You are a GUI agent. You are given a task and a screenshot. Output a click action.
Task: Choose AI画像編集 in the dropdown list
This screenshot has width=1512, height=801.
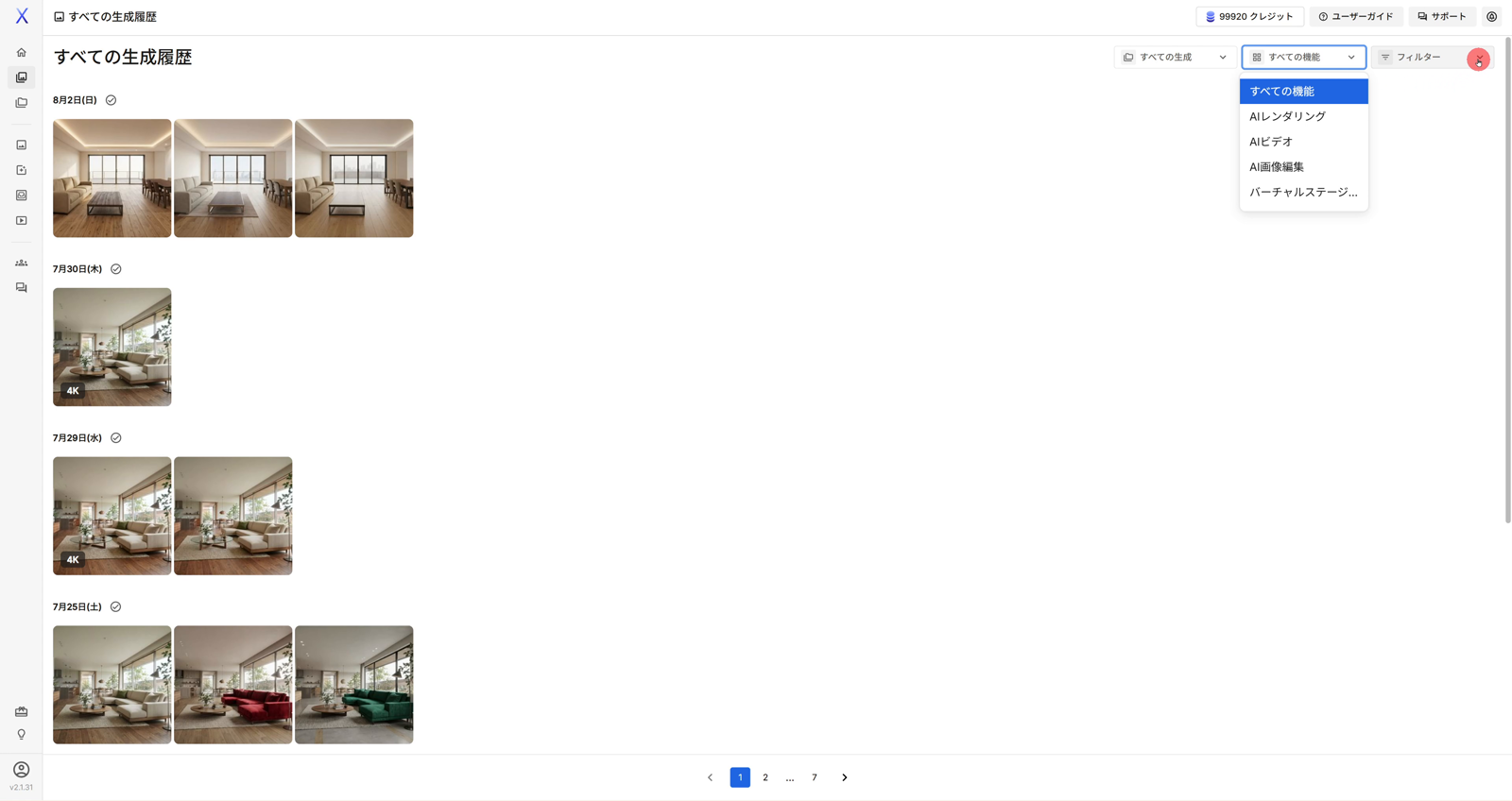(1304, 167)
